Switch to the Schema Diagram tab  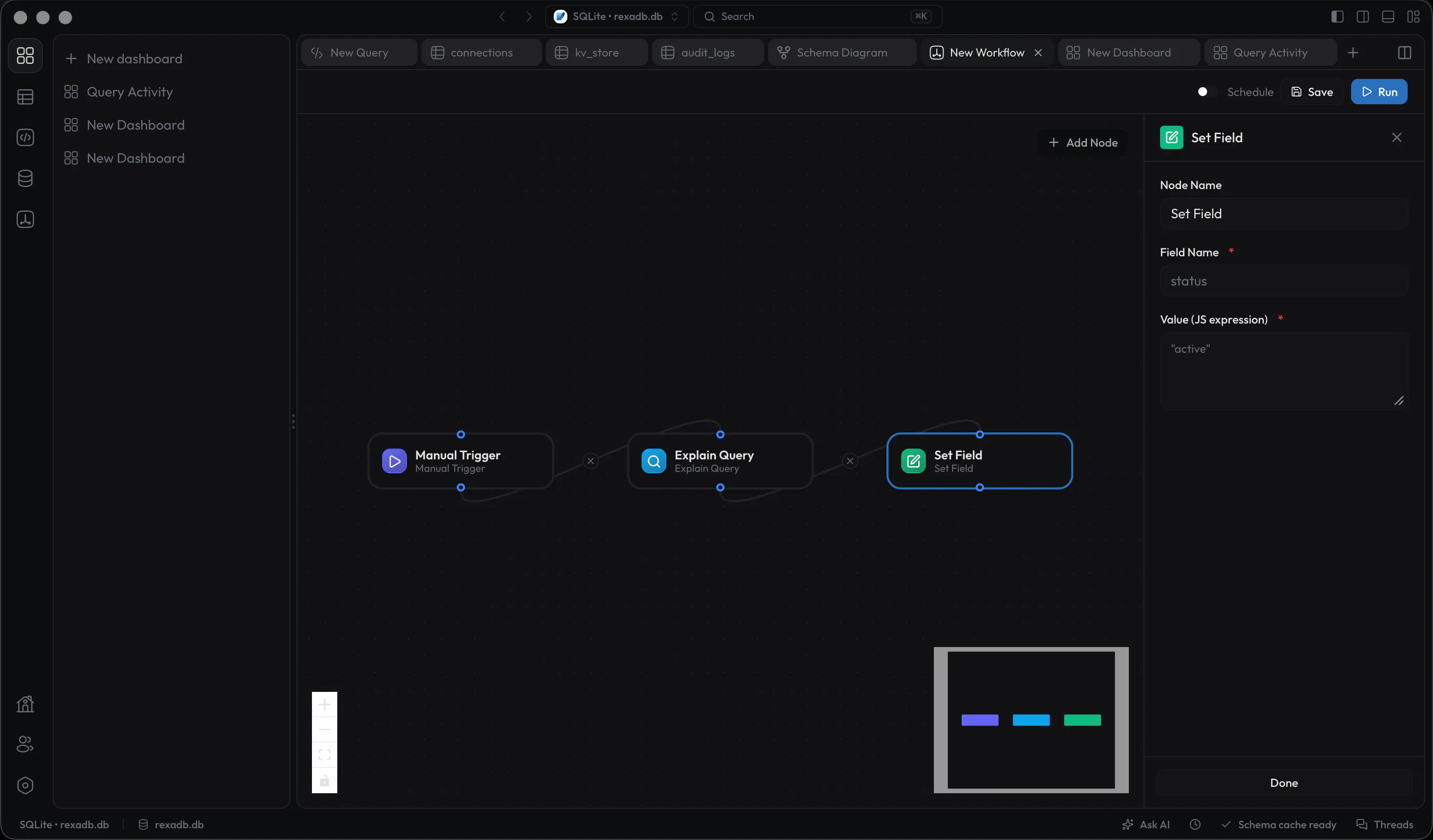(842, 52)
